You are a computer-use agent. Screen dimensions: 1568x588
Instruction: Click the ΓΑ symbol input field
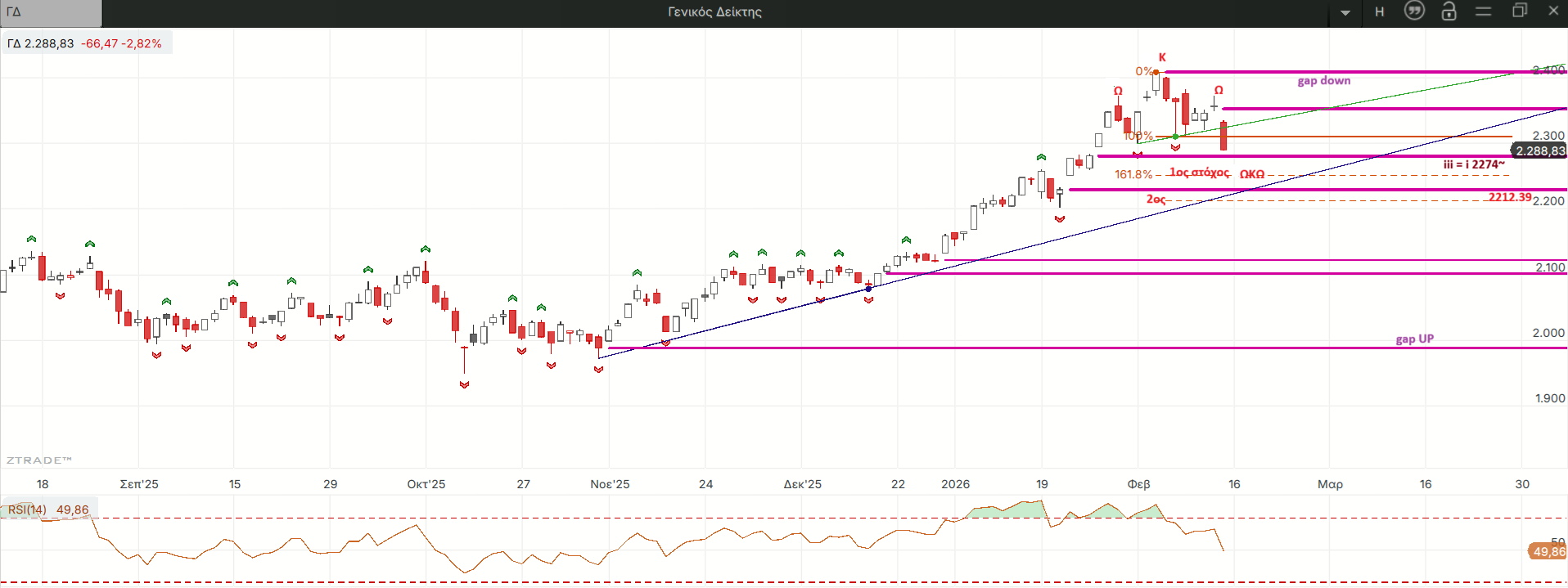point(51,12)
